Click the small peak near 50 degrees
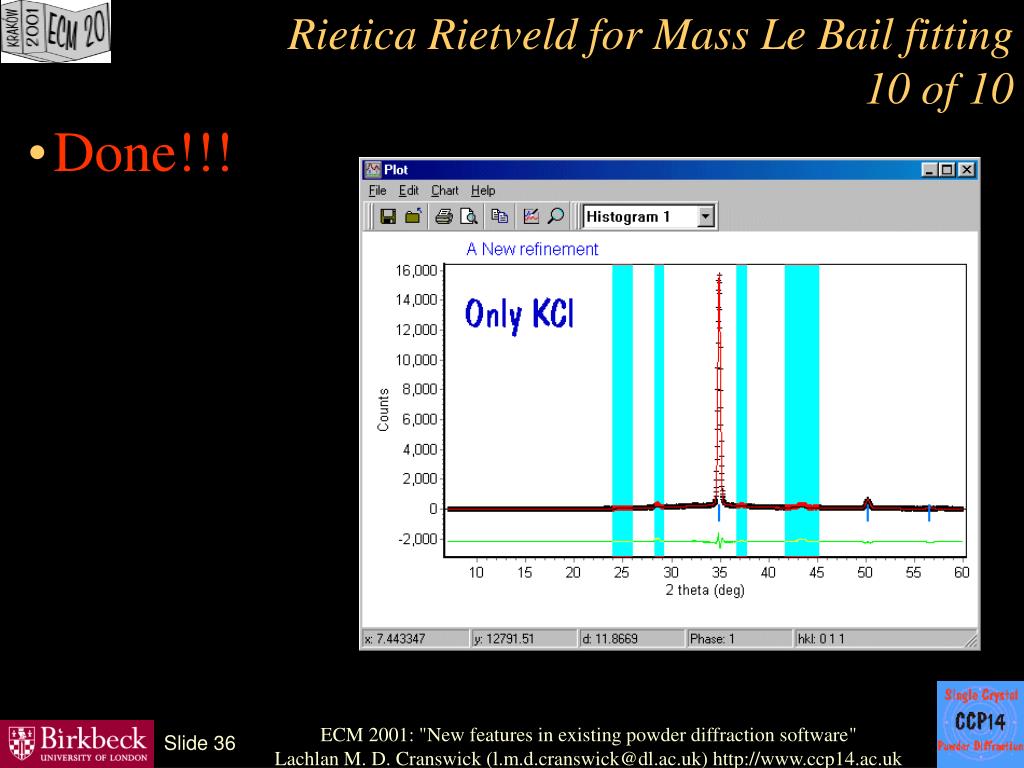 tap(867, 503)
